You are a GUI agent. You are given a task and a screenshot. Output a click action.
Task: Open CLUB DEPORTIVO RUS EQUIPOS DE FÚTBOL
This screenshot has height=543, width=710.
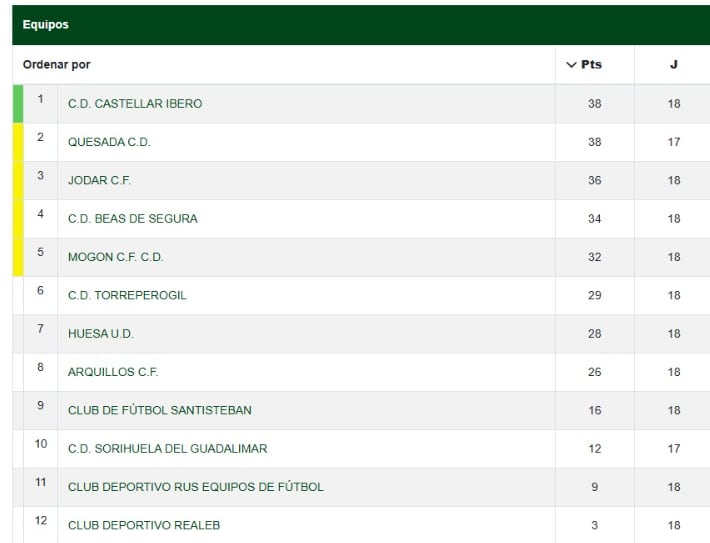196,487
